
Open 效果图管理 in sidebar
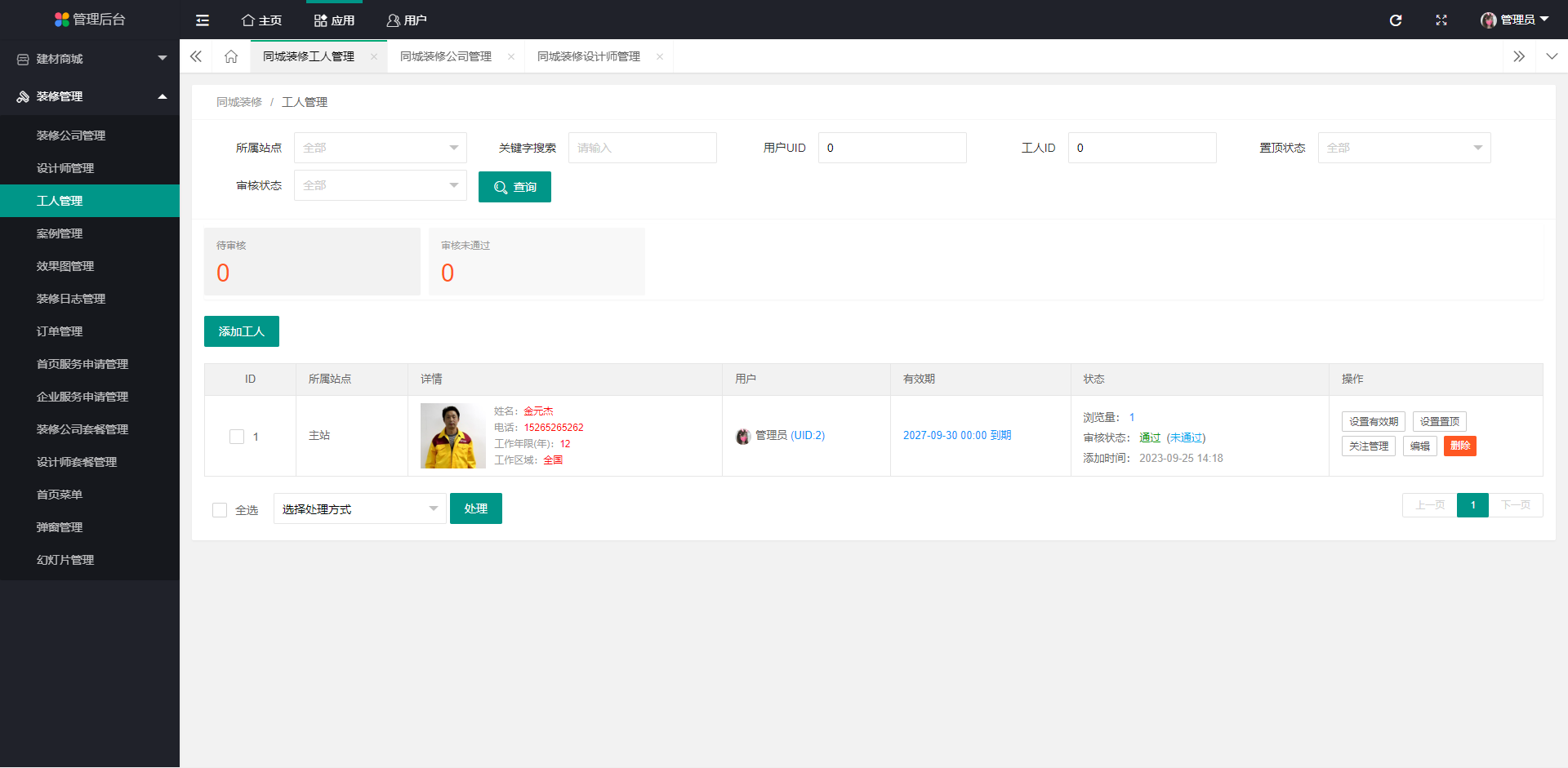90,266
